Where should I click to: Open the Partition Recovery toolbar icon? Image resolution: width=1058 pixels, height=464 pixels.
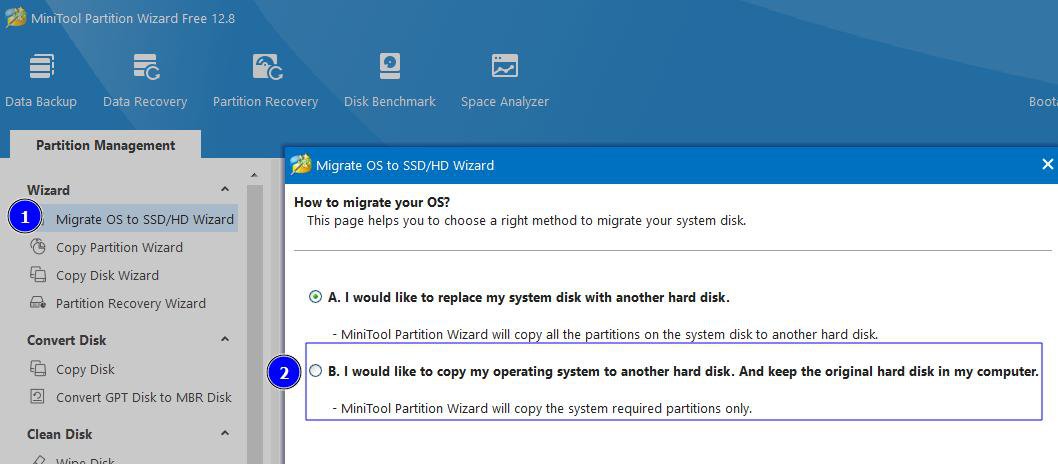click(x=267, y=67)
